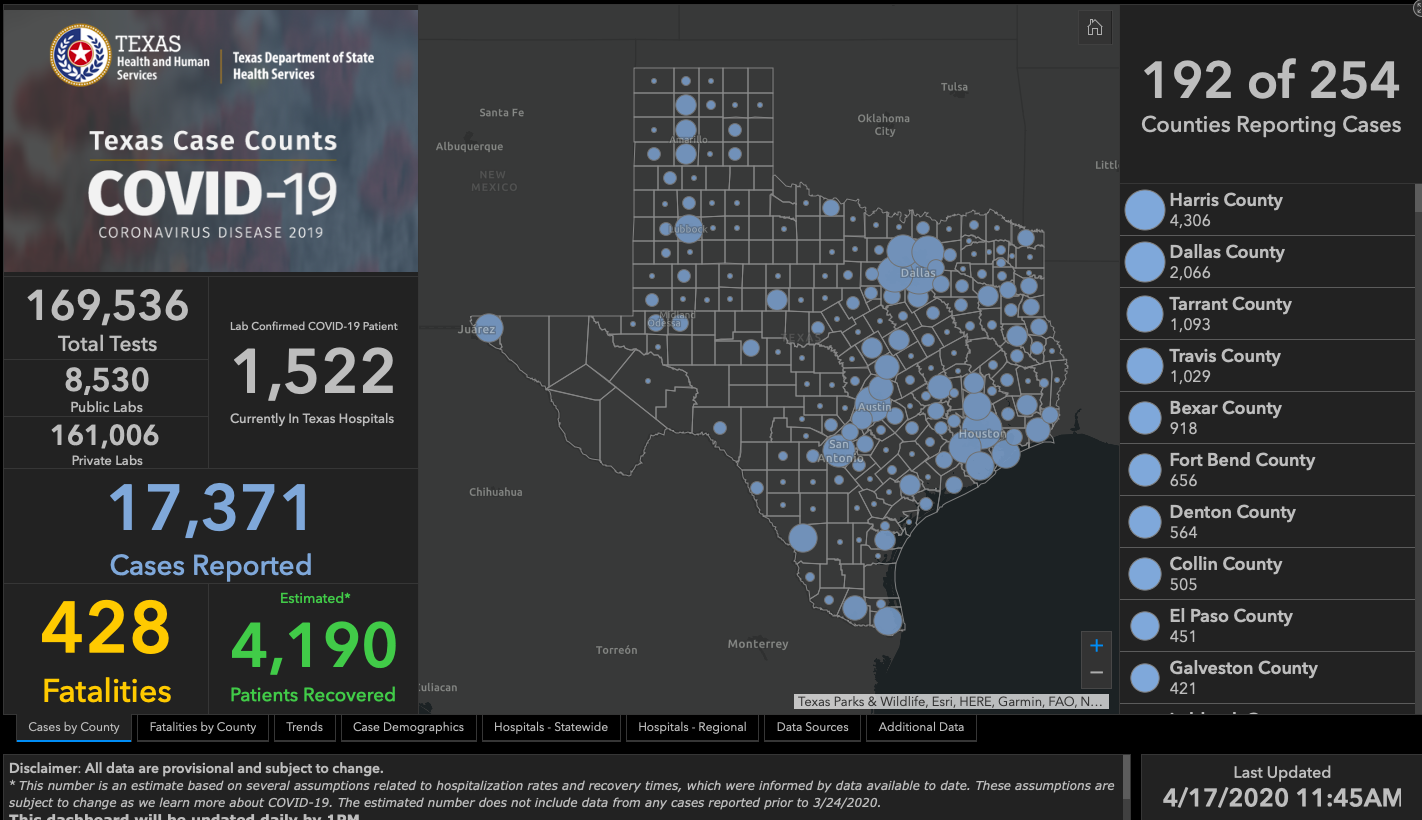Open the Additional Data tab
1422x820 pixels.
(x=921, y=727)
